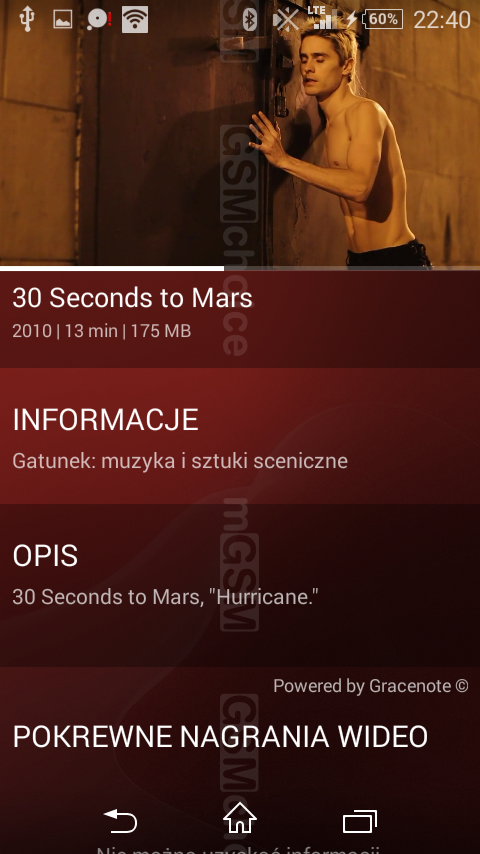Tap the Bluetooth status icon
Viewport: 480px width, 854px height.
250,20
